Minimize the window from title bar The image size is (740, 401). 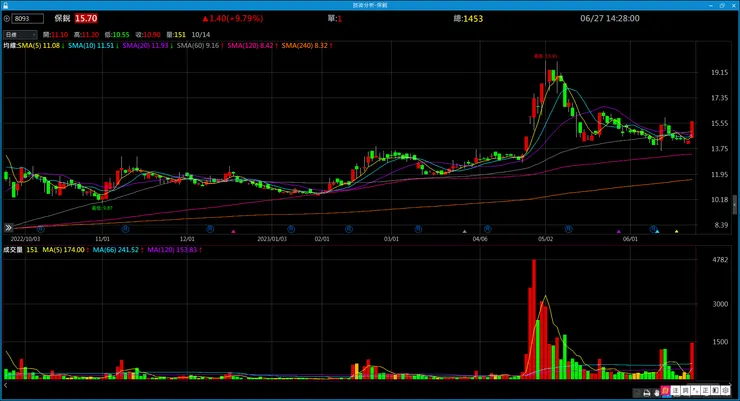(x=711, y=5)
